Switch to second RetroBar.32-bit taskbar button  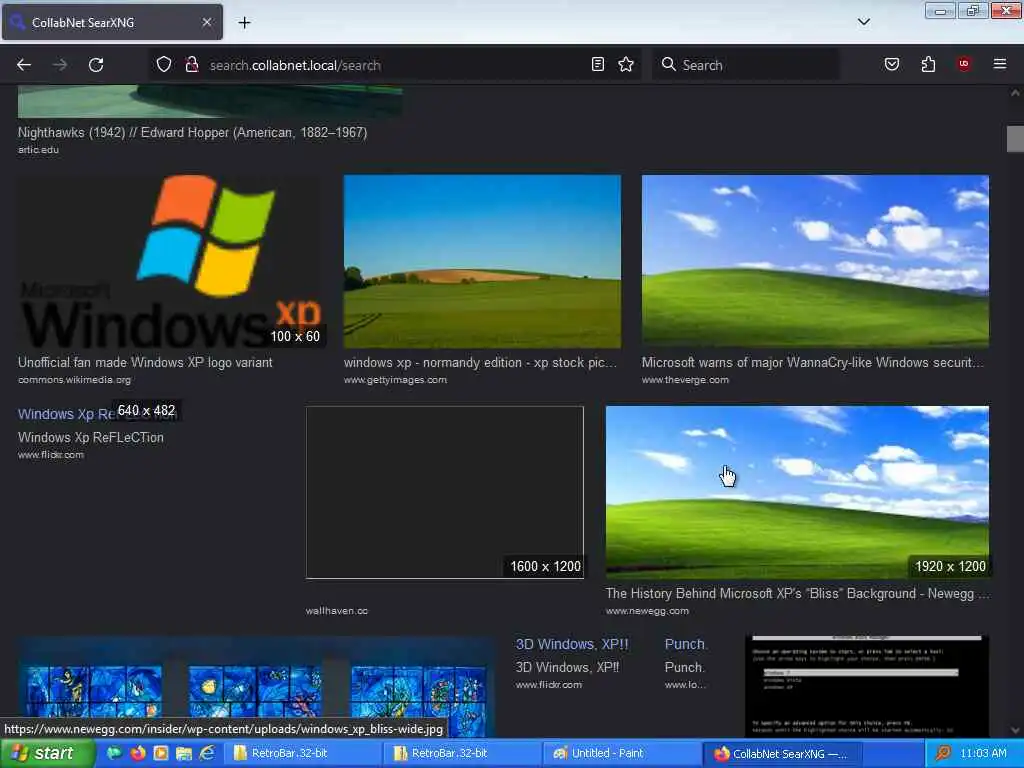(x=461, y=753)
